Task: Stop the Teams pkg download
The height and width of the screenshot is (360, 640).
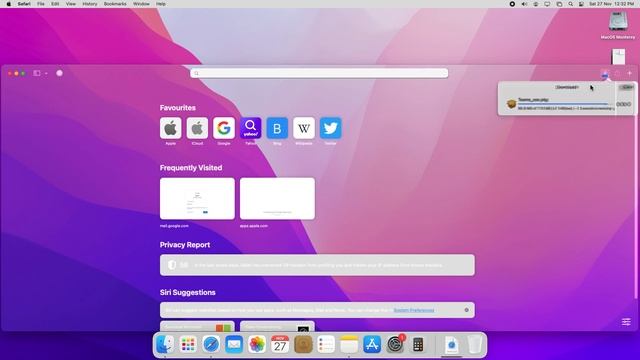Action: pyautogui.click(x=620, y=104)
